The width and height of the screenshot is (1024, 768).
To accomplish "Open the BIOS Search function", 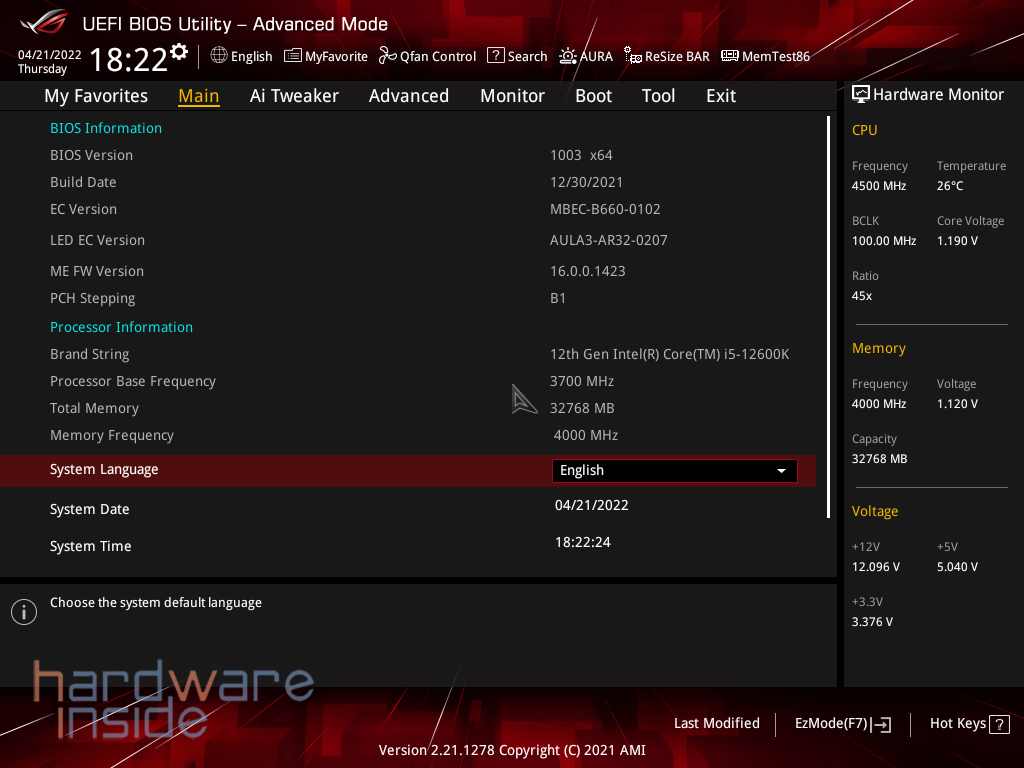I will (x=517, y=56).
